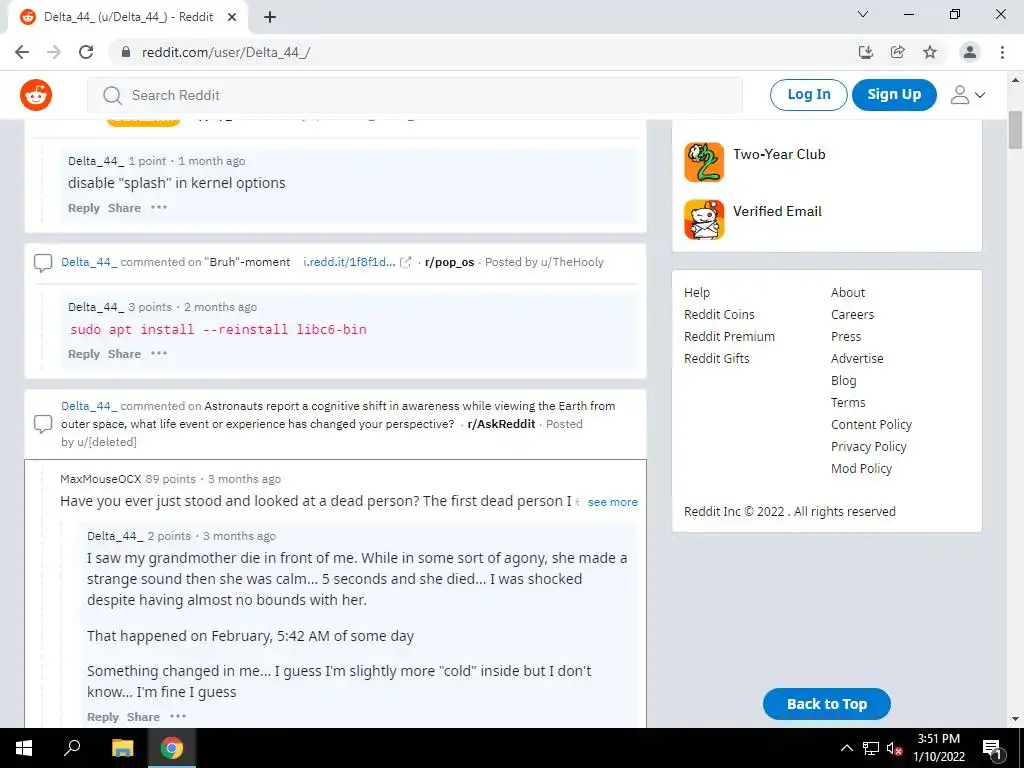1024x768 pixels.
Task: Click the taskbar search icon
Action: point(72,748)
